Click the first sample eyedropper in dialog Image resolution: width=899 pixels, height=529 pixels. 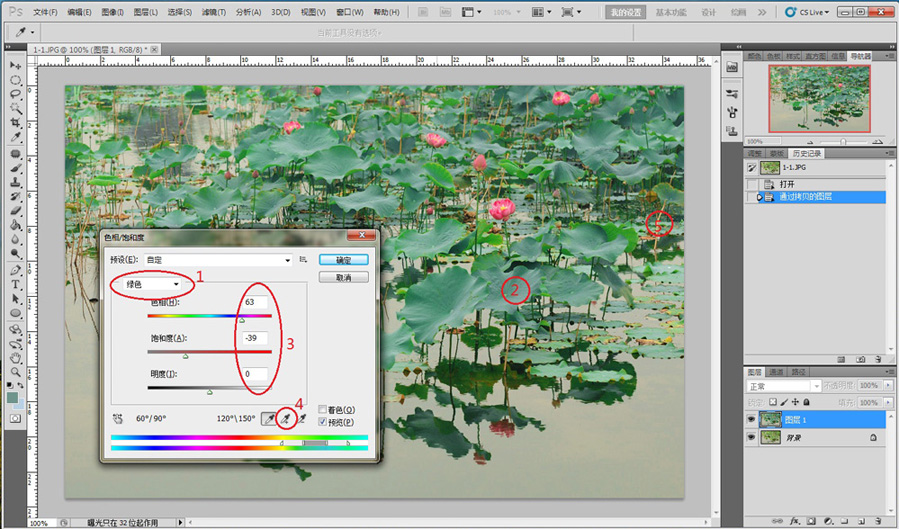268,419
